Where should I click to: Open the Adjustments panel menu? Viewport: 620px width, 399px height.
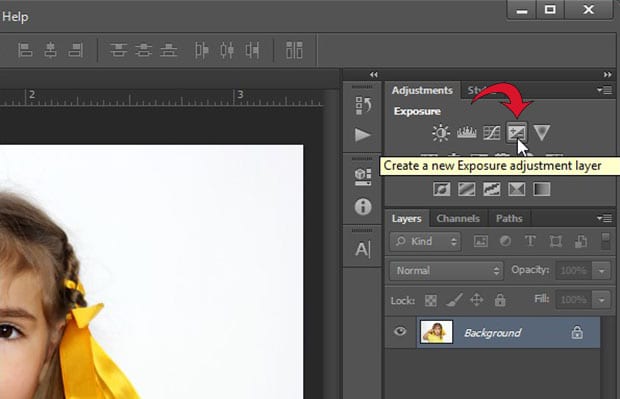coord(605,91)
